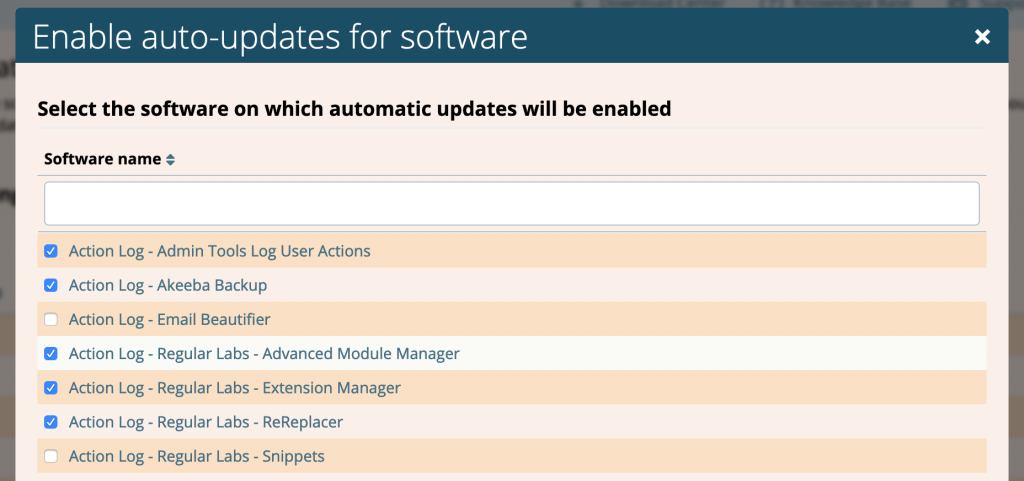This screenshot has height=481, width=1024.
Task: Uncheck Regular Labs - ReReplacer checkbox
Action: pyautogui.click(x=51, y=422)
